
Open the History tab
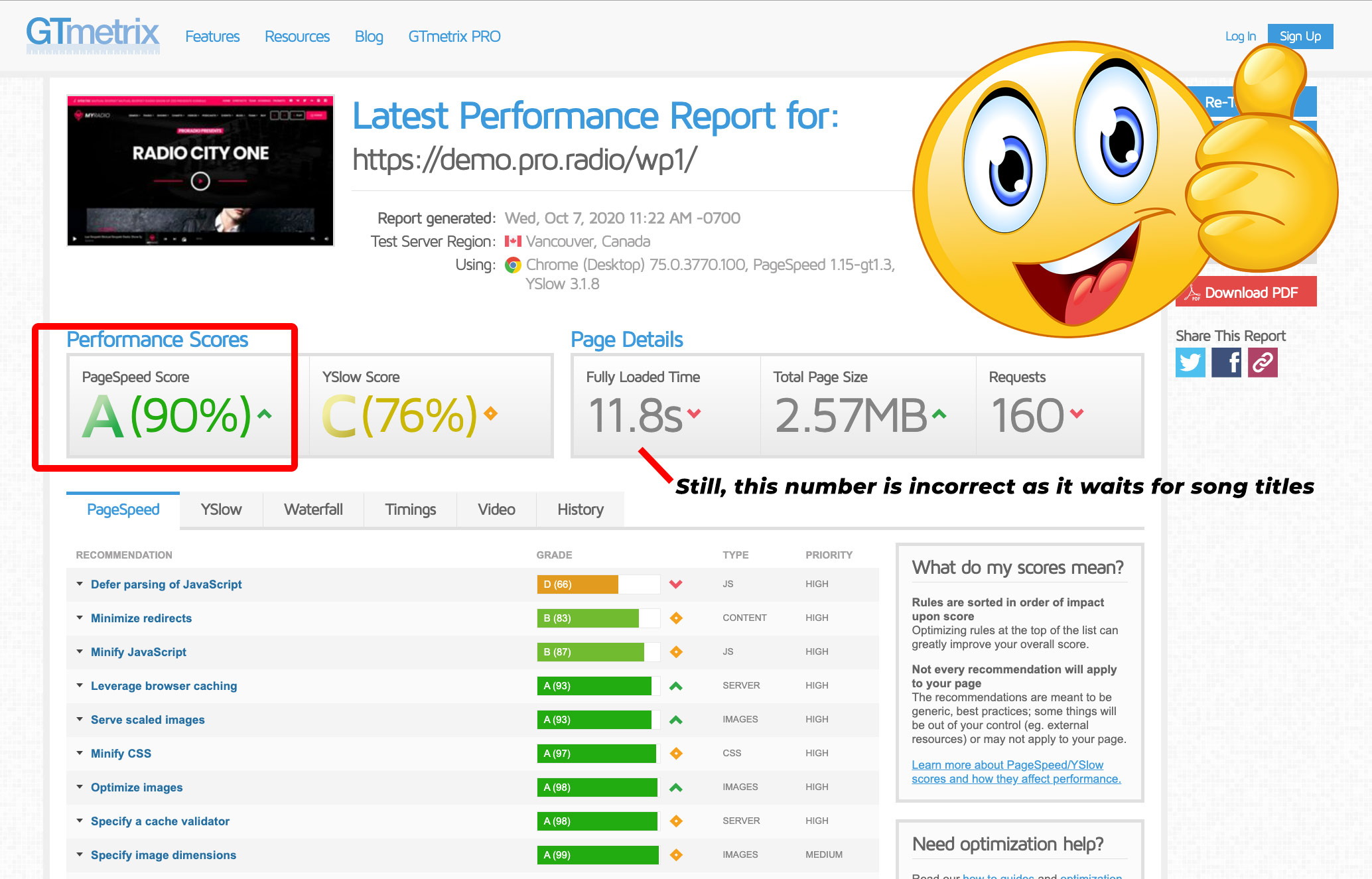pos(580,509)
